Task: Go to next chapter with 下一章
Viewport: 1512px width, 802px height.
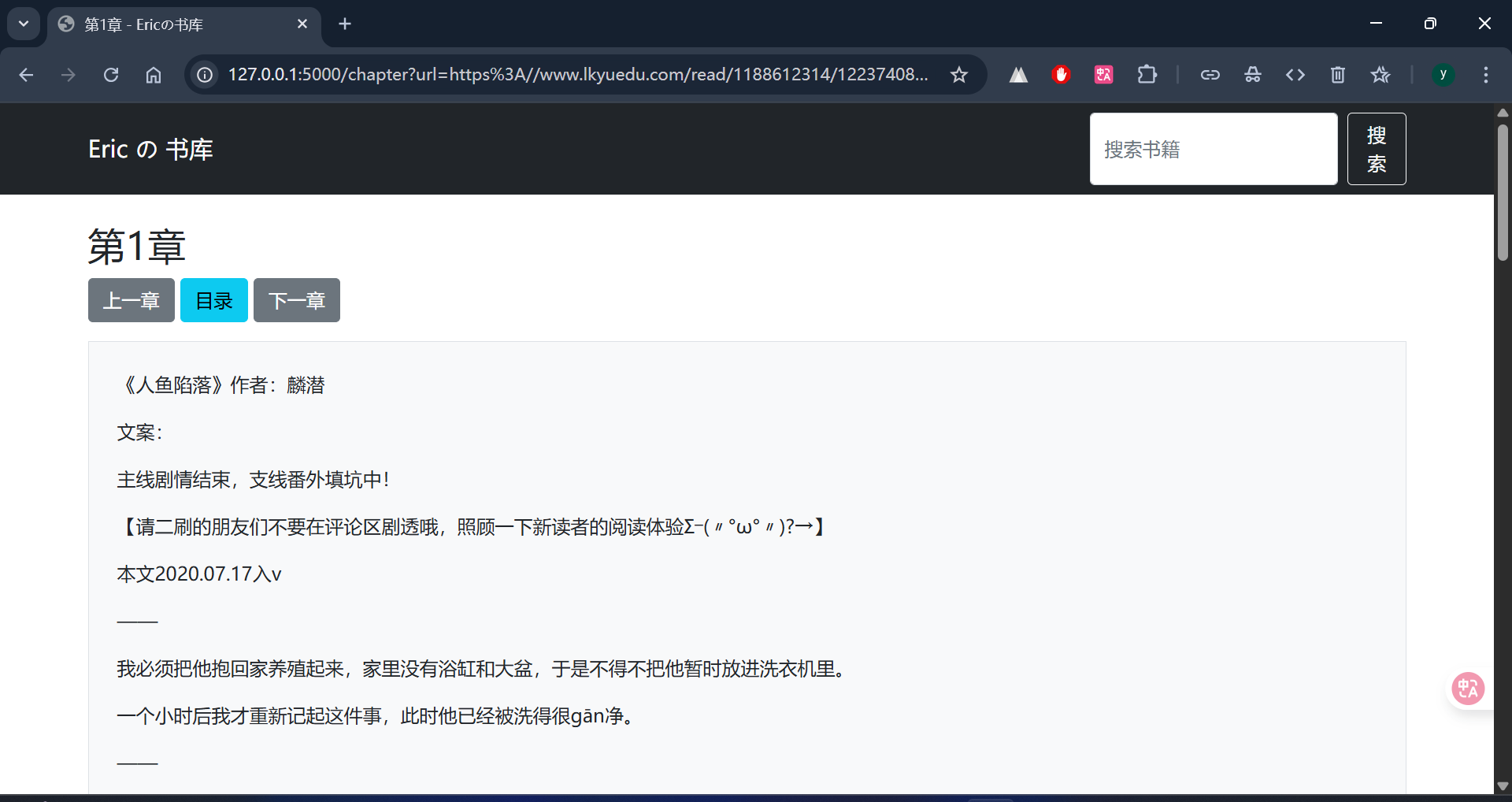Action: pyautogui.click(x=297, y=300)
